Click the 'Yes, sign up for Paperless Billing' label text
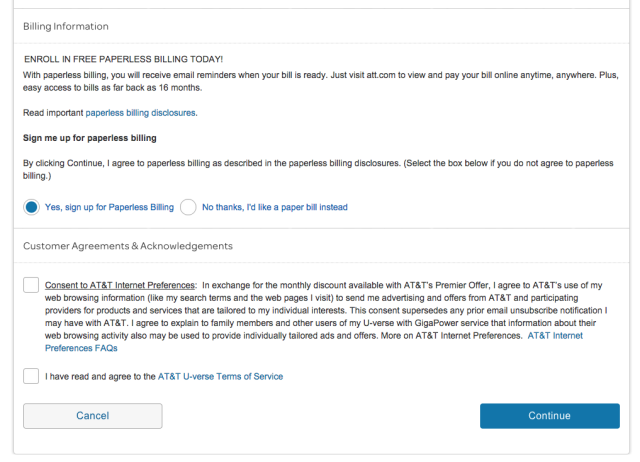The image size is (640, 462). click(109, 207)
